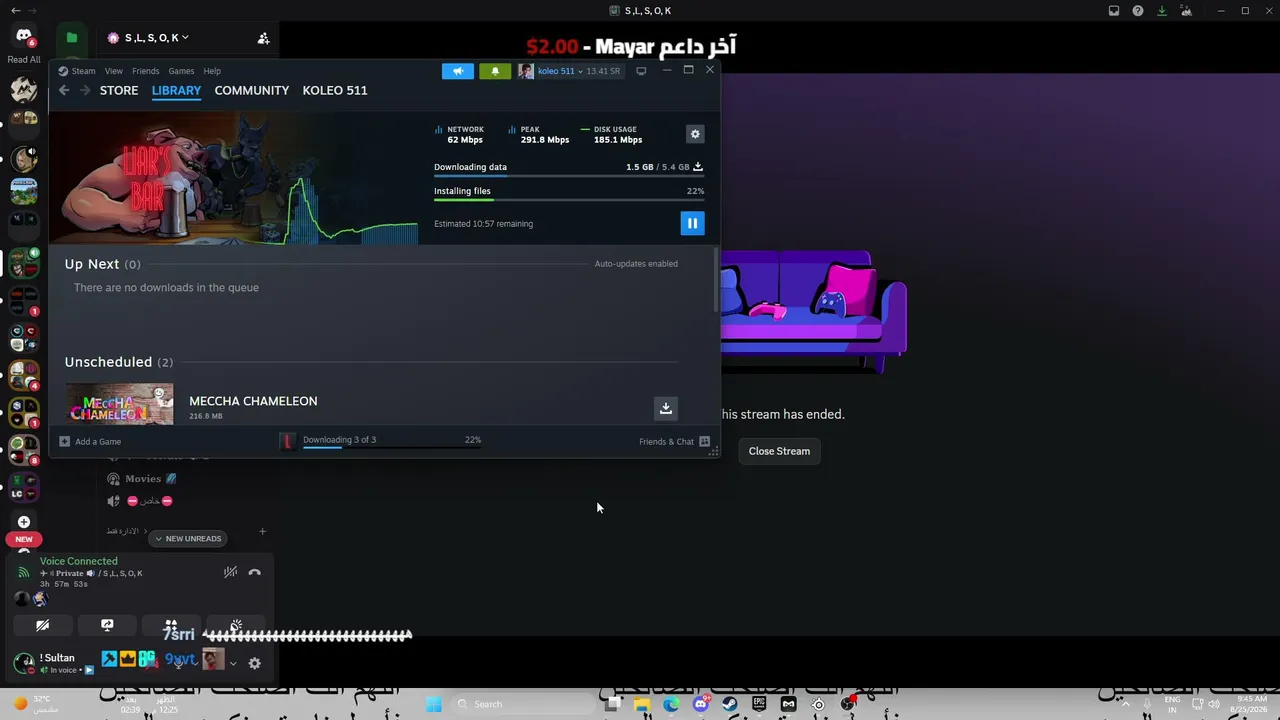Open File Explorer from the taskbar

pyautogui.click(x=642, y=704)
